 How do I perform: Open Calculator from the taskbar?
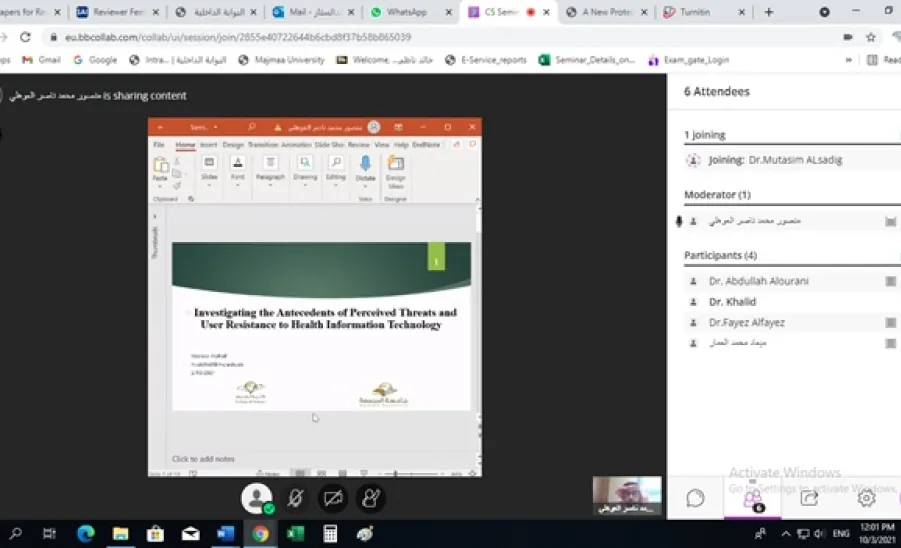coord(330,534)
